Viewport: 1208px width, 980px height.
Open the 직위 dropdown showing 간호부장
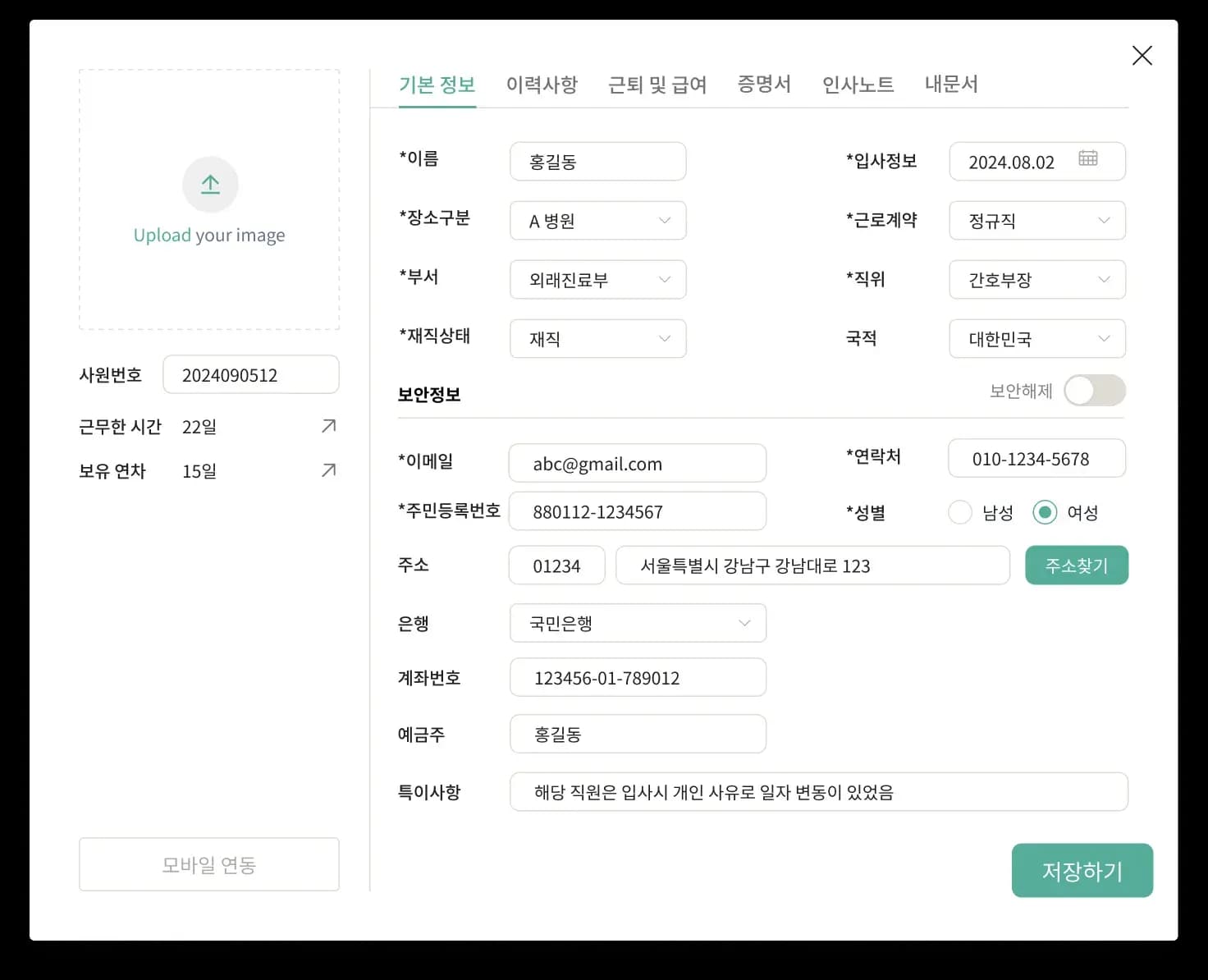coord(1037,280)
